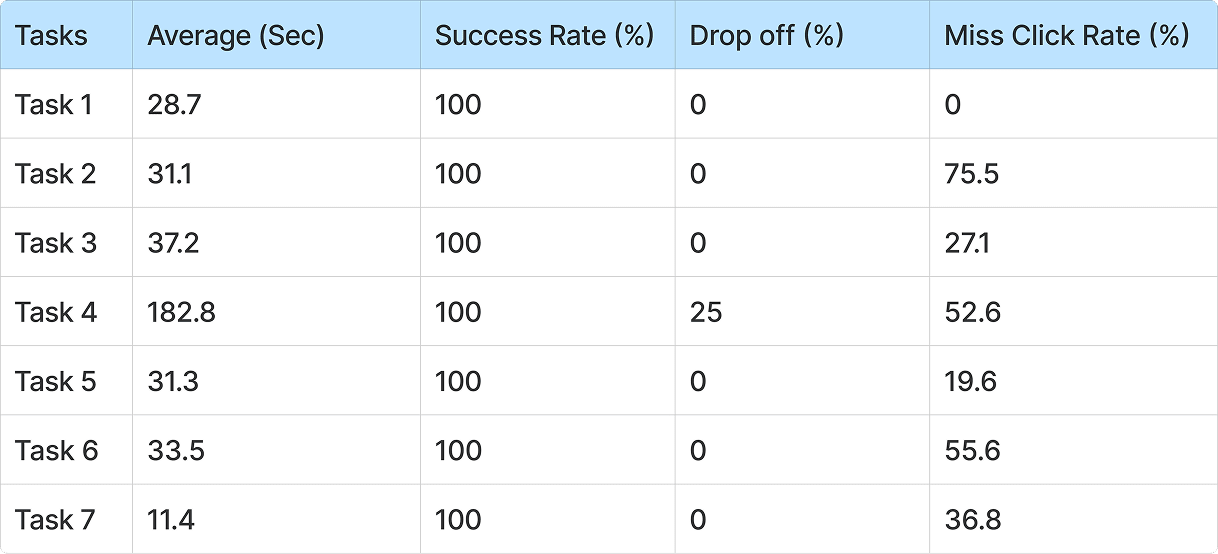Click the Tasks column header
Viewport: 1218px width, 554px height.
52,36
